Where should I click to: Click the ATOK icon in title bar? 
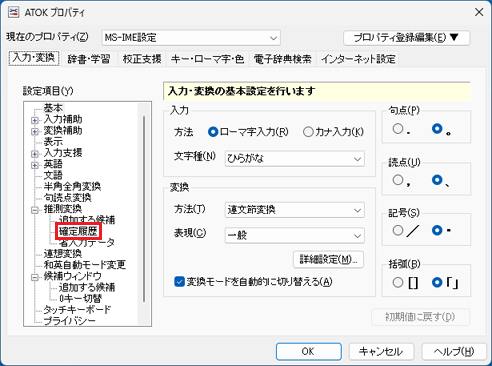[x=14, y=12]
